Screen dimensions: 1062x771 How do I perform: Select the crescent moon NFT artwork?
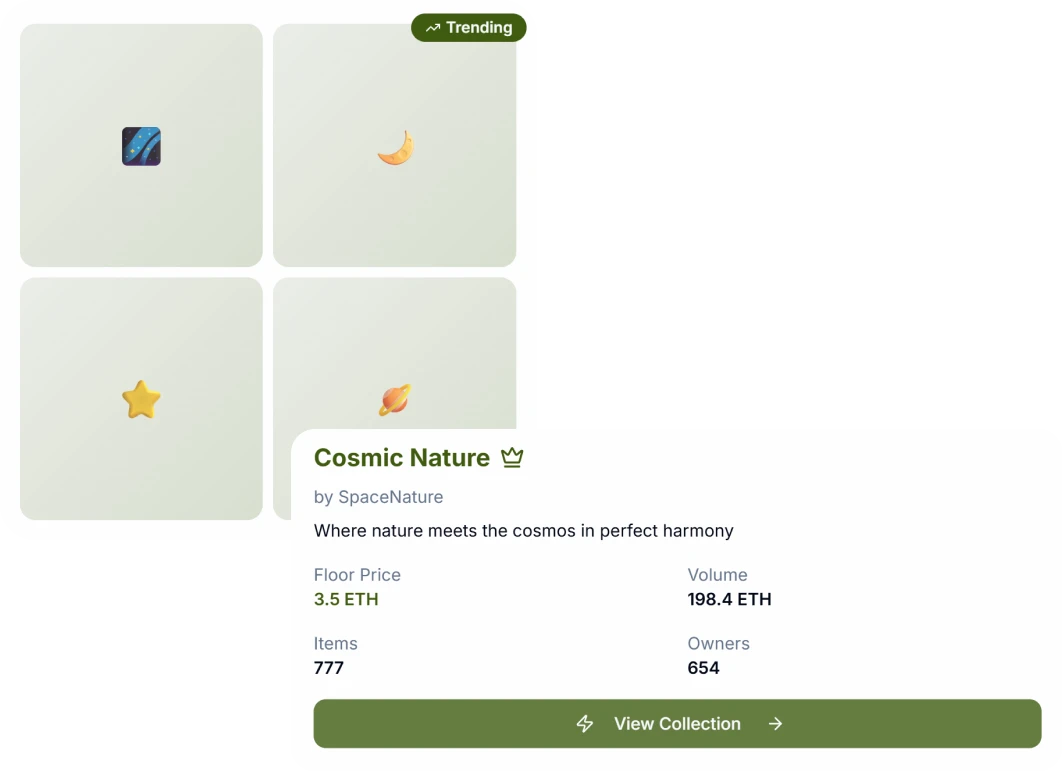(394, 145)
